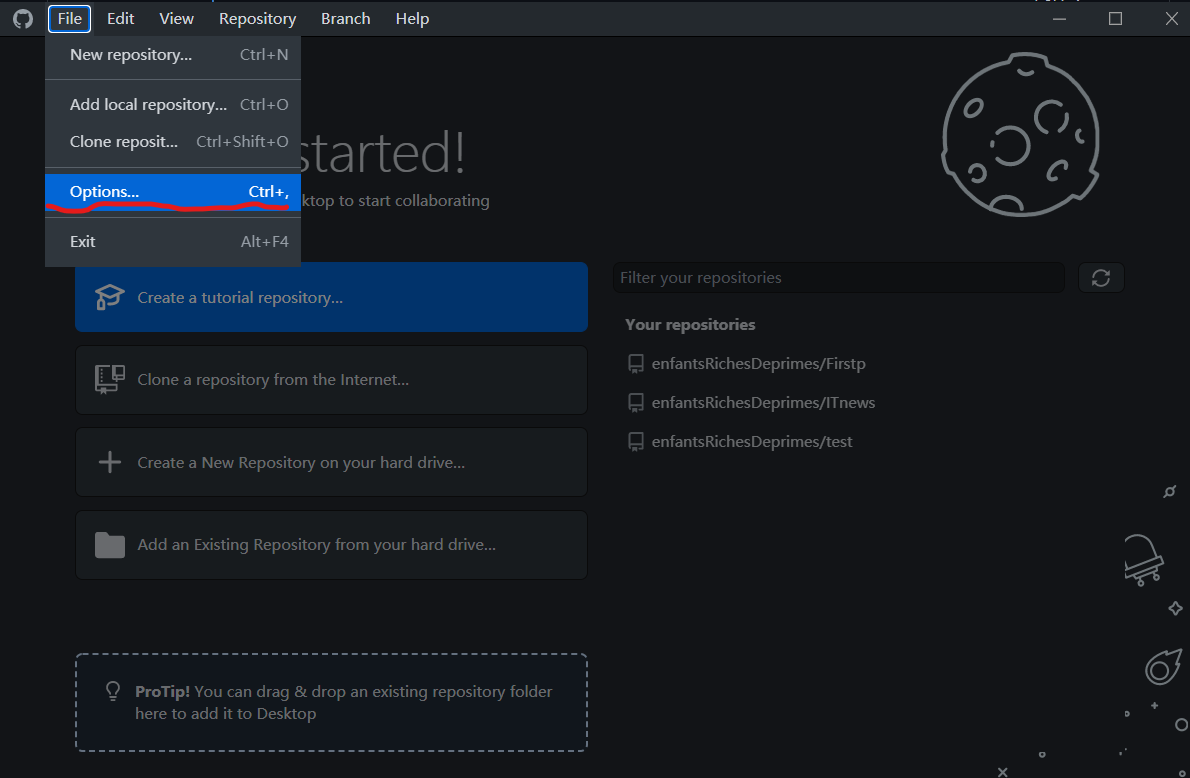Viewport: 1190px width, 778px height.
Task: Click folder icon on Add Existing Repository card
Action: [x=110, y=544]
